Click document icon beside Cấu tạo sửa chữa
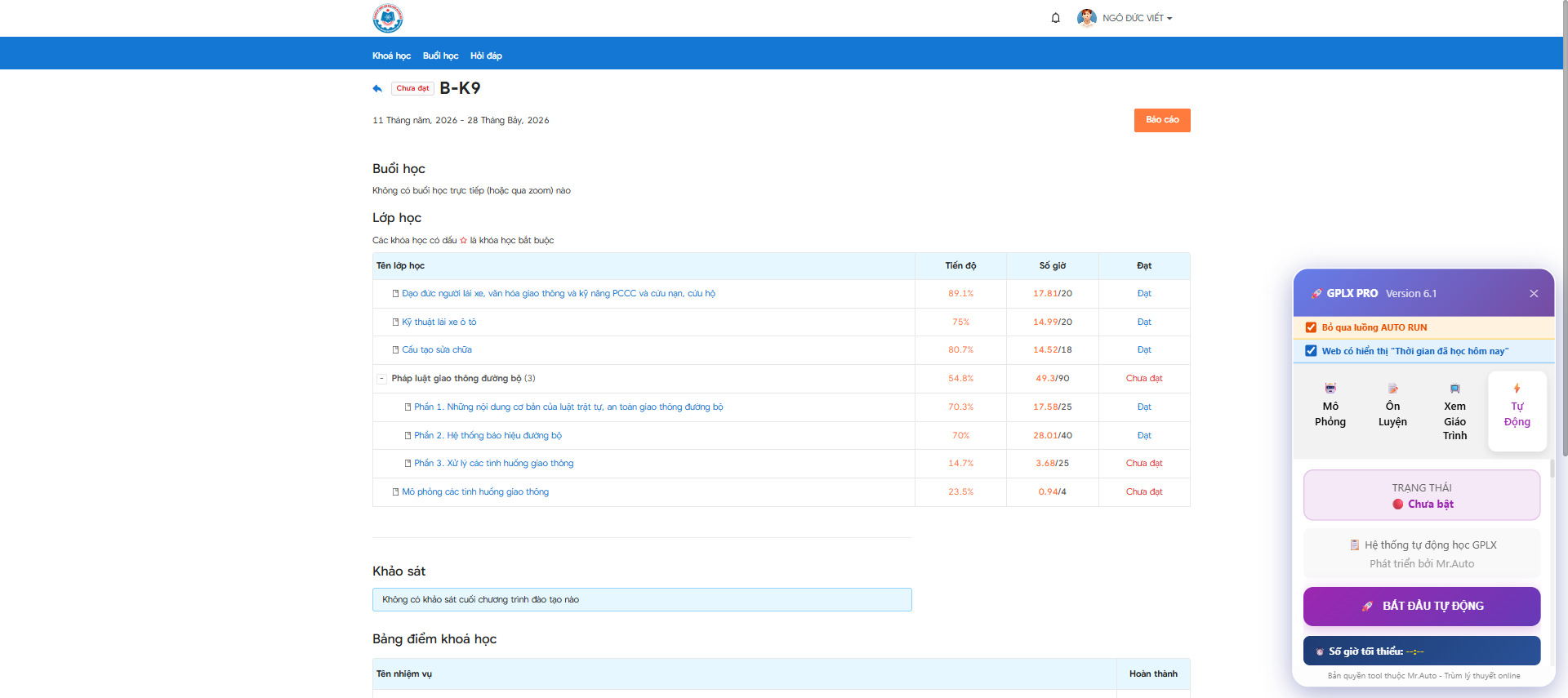The image size is (1568, 698). click(395, 349)
